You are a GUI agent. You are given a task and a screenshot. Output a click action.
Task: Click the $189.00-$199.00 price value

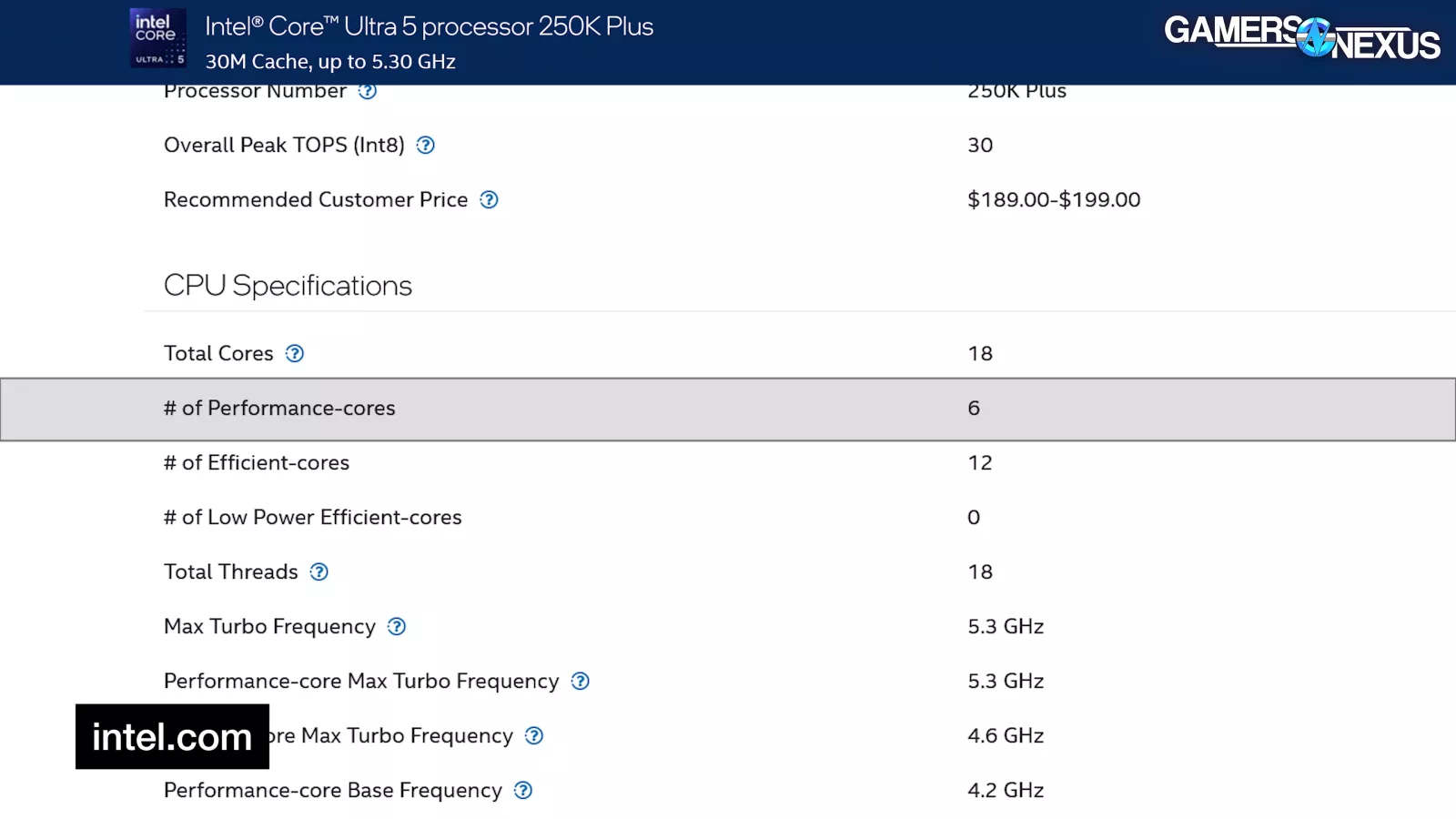(1053, 200)
